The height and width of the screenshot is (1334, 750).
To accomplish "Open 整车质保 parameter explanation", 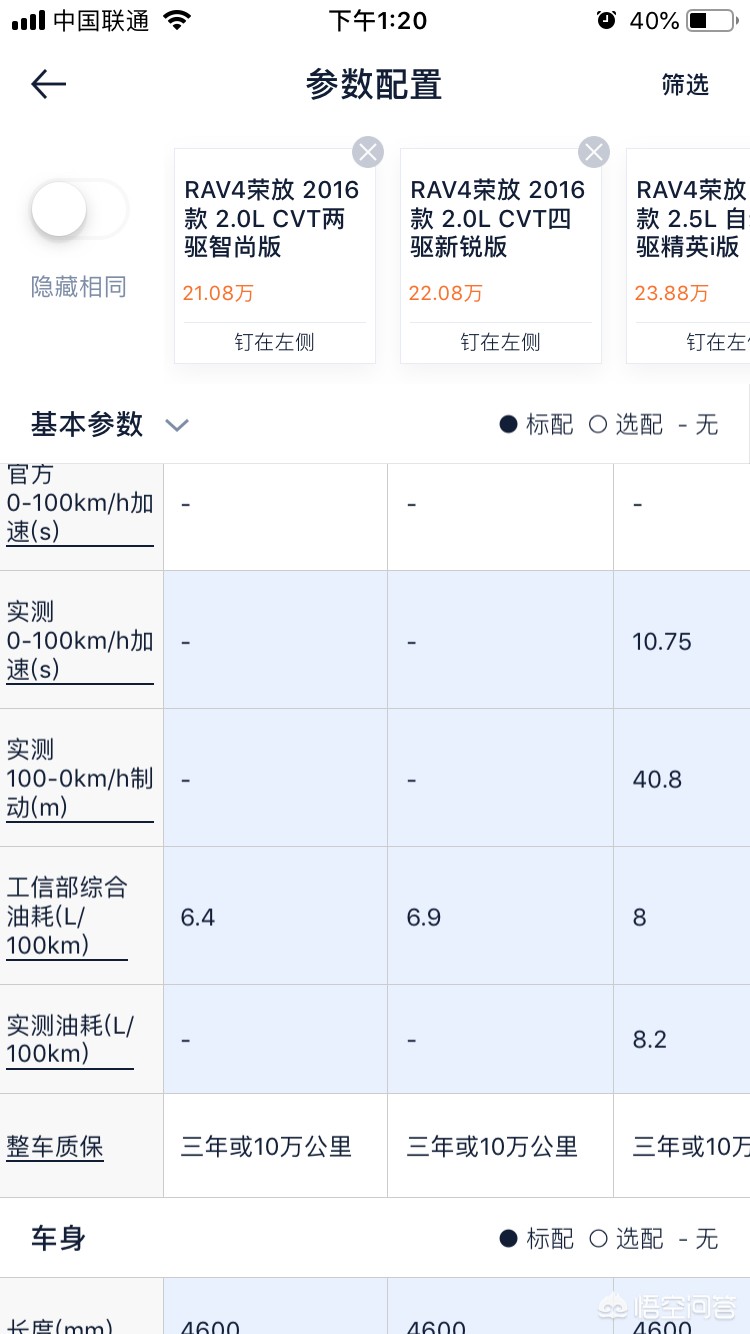I will (x=55, y=1147).
